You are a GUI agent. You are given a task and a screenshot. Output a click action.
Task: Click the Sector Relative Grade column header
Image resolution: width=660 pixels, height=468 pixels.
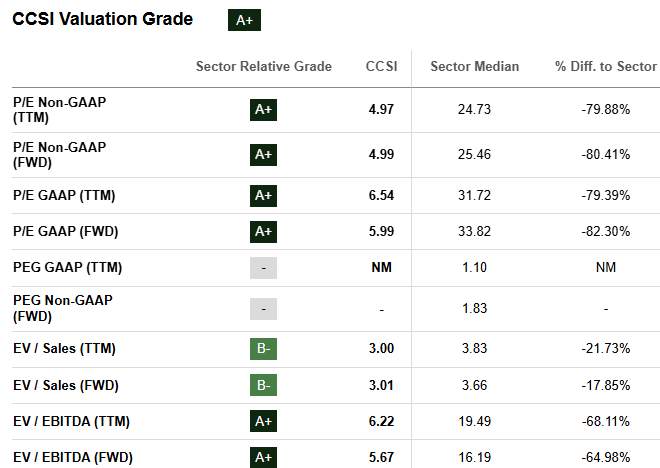click(x=263, y=67)
